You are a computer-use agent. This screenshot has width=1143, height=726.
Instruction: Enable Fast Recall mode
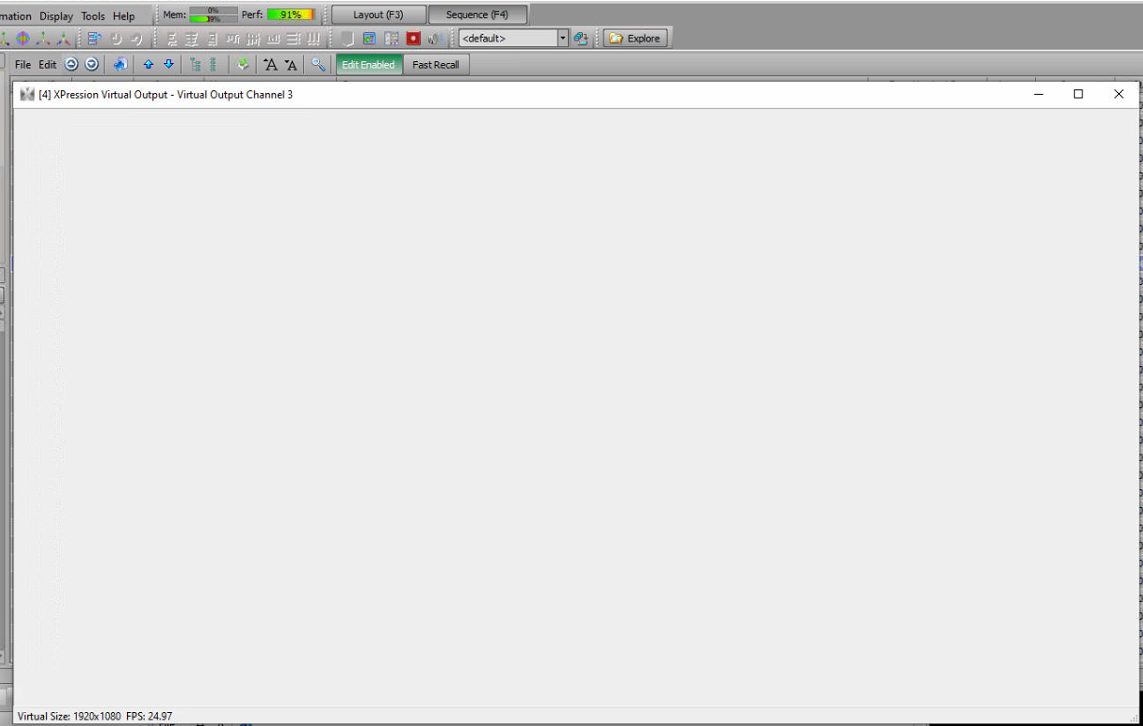click(435, 64)
